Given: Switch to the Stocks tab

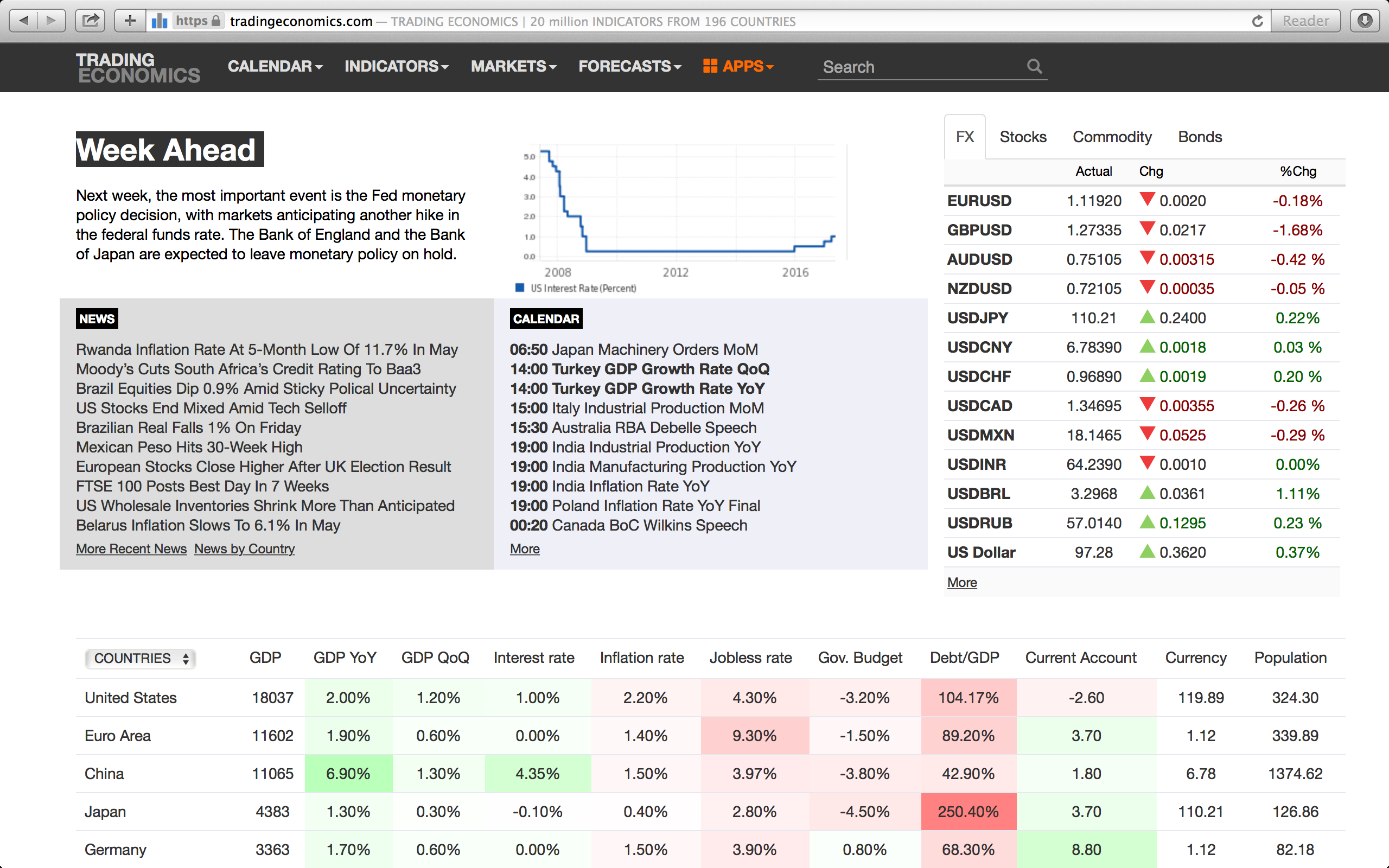Looking at the screenshot, I should (1023, 137).
